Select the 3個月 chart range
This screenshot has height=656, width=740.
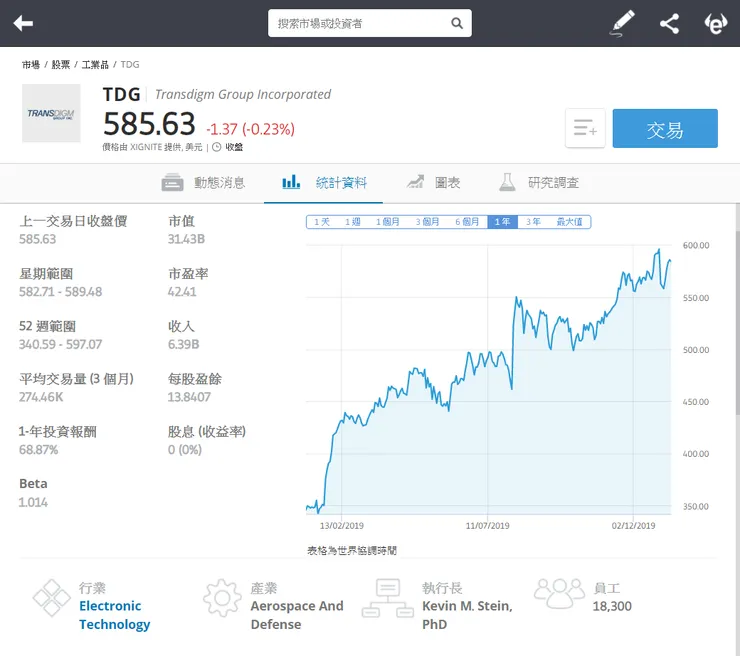click(427, 222)
